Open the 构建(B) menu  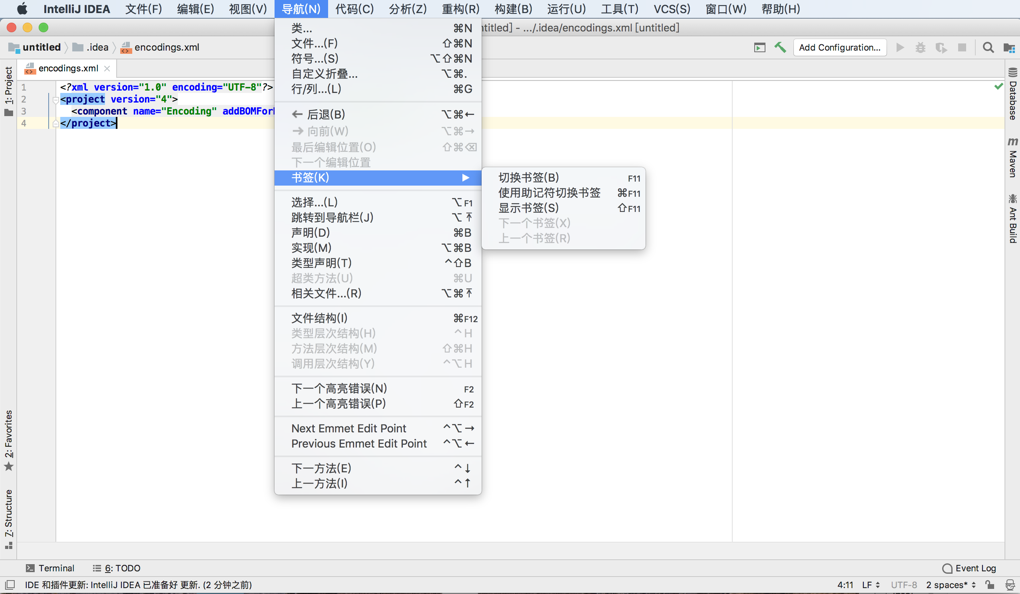coord(513,9)
